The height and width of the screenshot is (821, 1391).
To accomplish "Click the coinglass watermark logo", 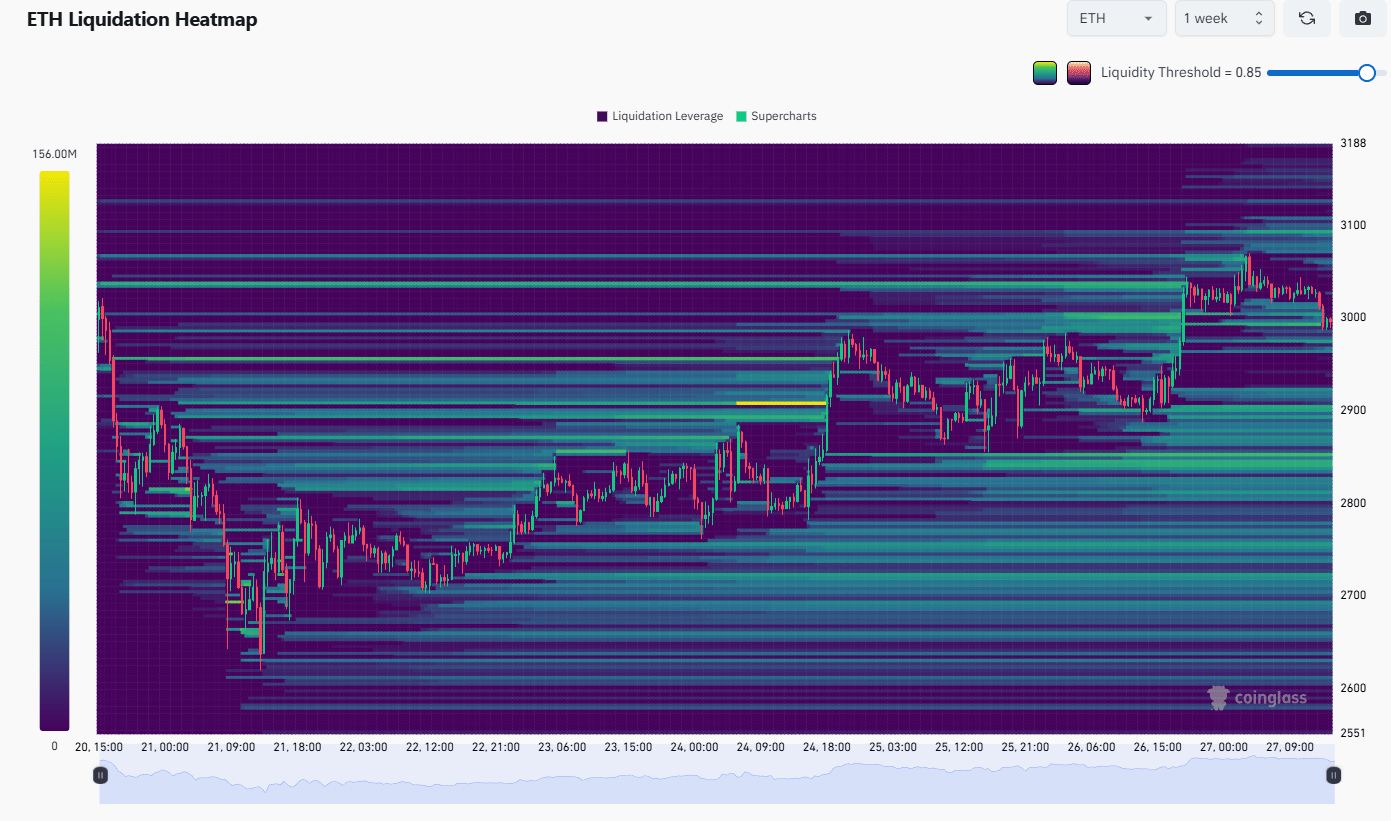I will 1257,697.
